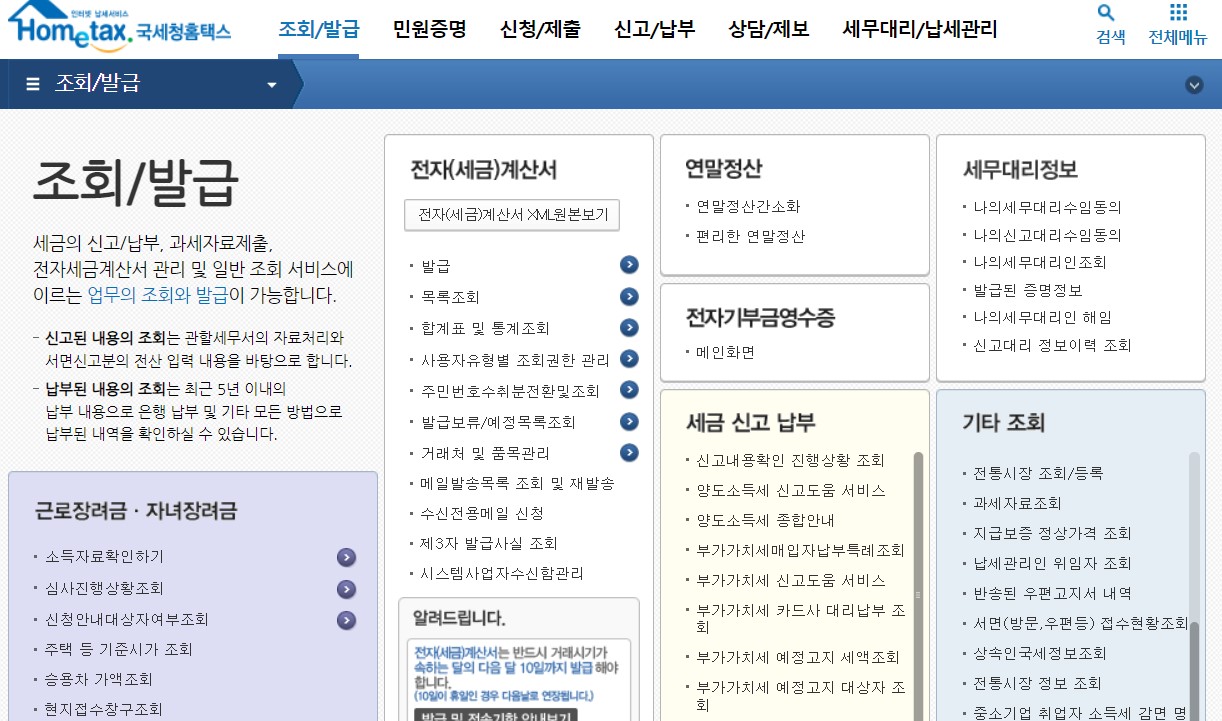
Task: Select the 조회/발급 top menu
Action: point(318,29)
